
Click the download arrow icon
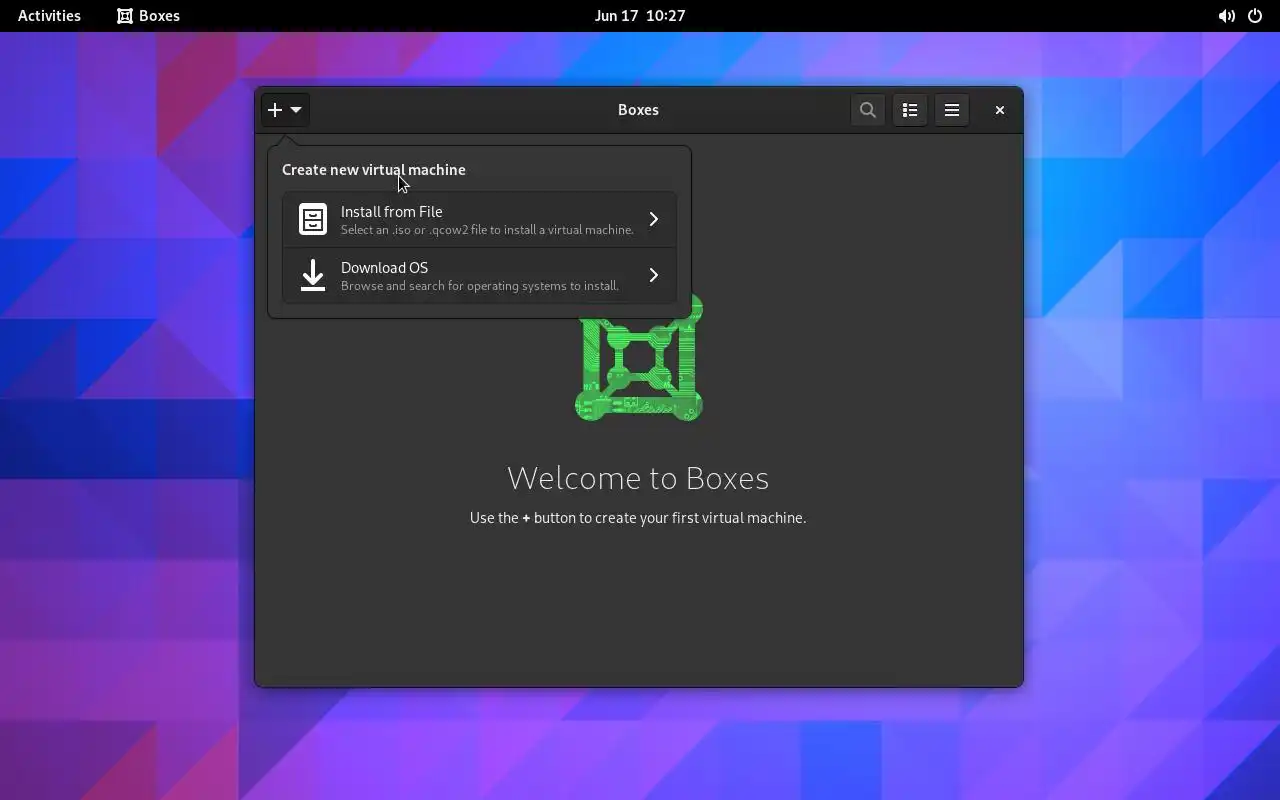click(313, 276)
